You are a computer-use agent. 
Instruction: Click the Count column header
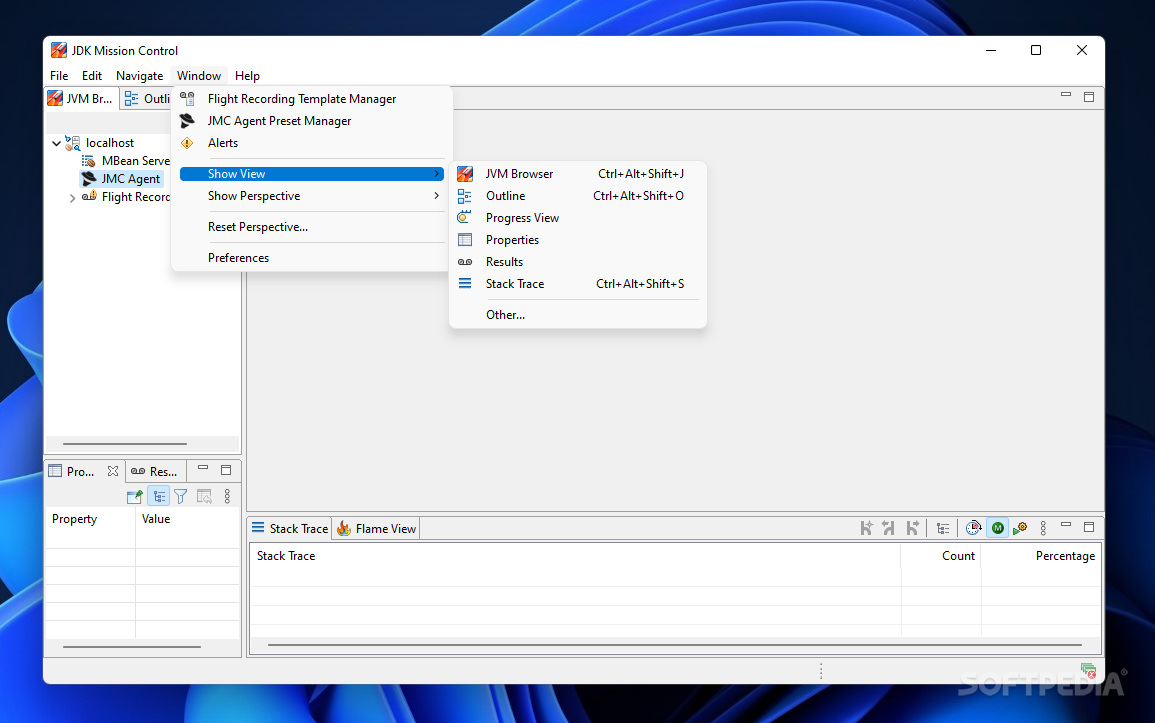tap(941, 556)
